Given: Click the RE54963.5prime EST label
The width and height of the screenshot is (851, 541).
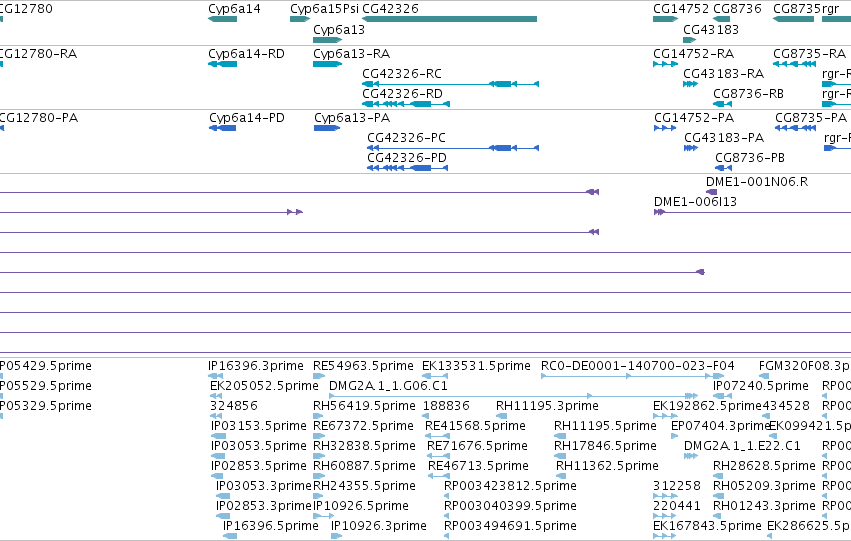Looking at the screenshot, I should pos(363,366).
